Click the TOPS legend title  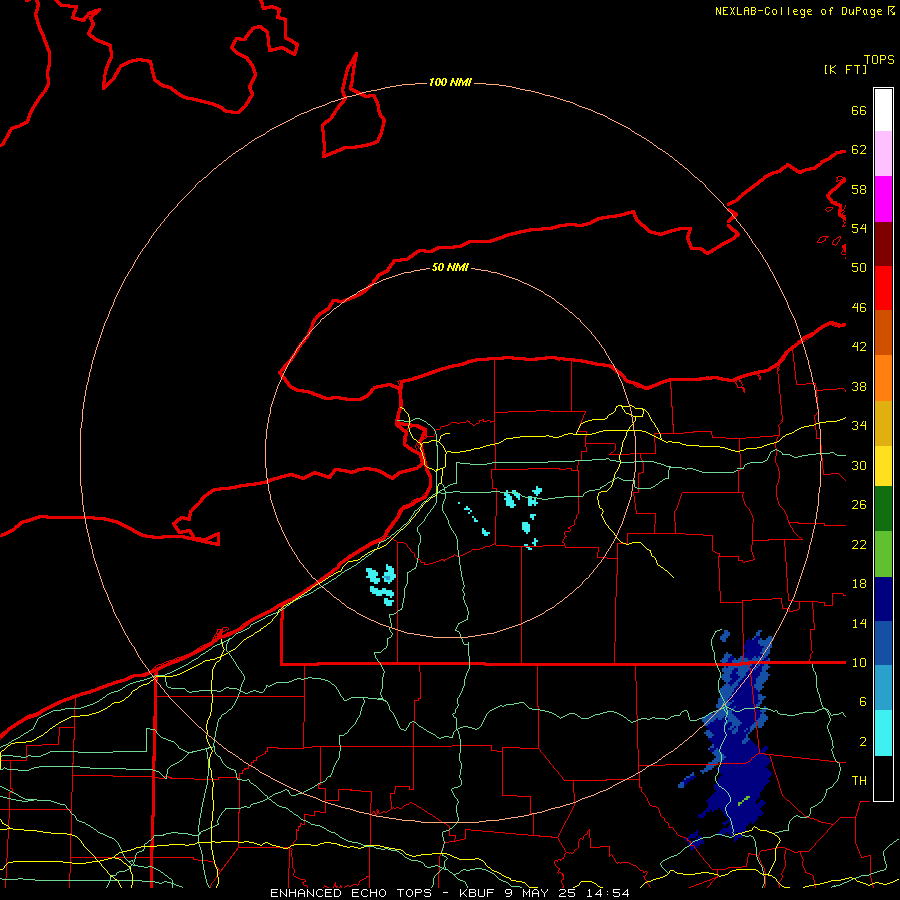pos(879,60)
